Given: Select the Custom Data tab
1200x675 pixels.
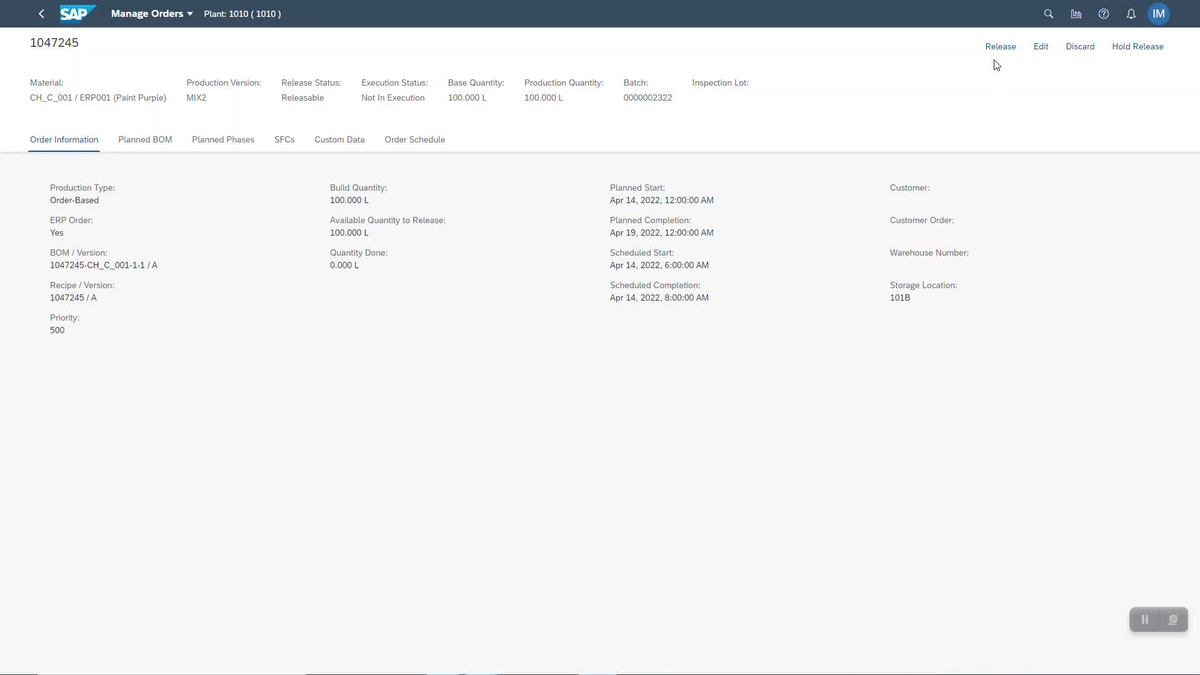Looking at the screenshot, I should tap(339, 140).
